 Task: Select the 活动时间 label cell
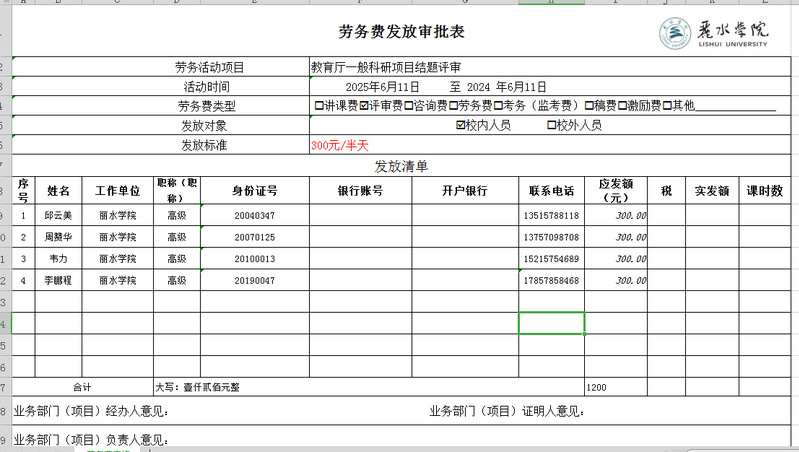(x=161, y=87)
